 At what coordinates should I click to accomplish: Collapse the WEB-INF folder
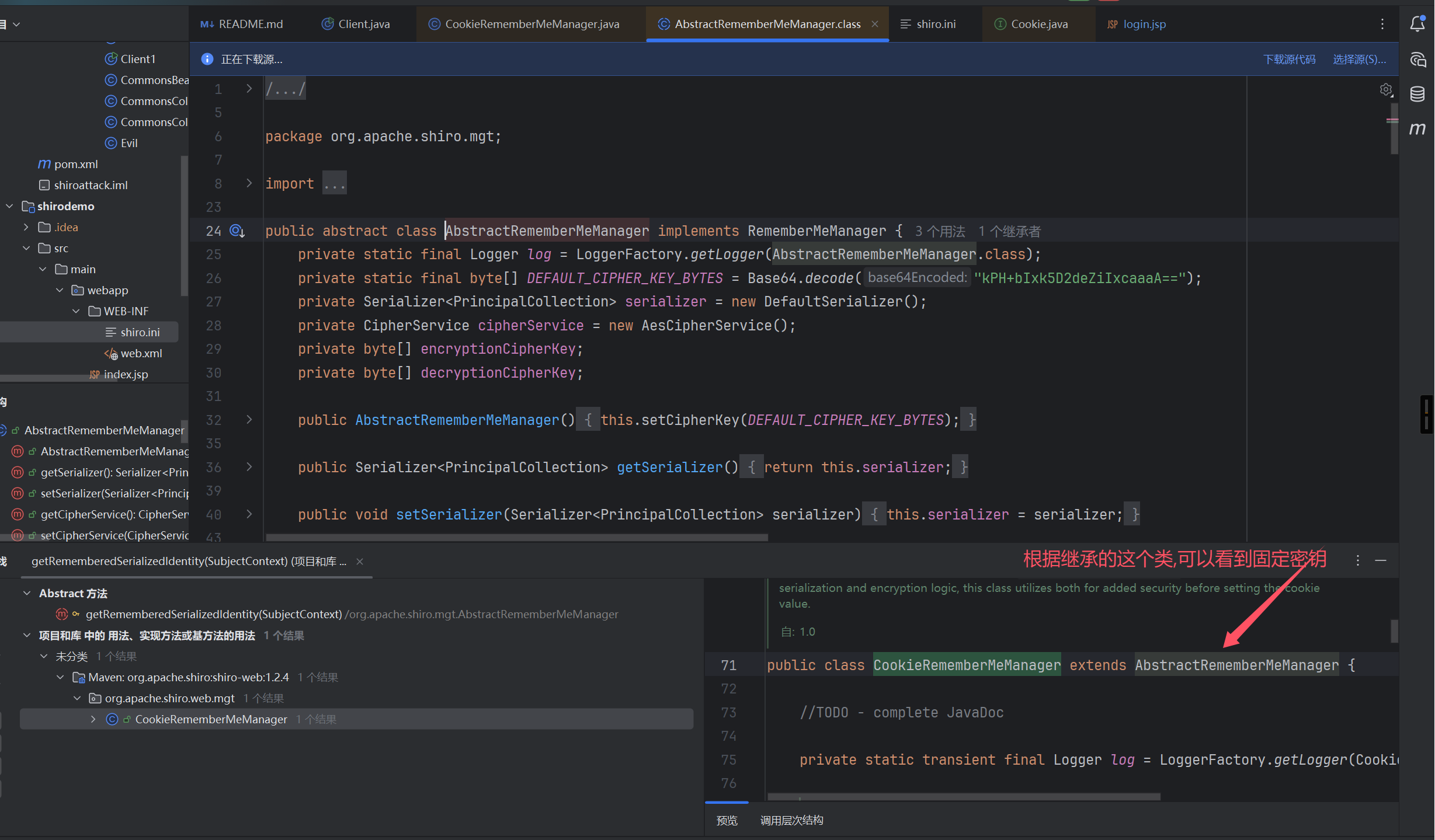point(76,311)
